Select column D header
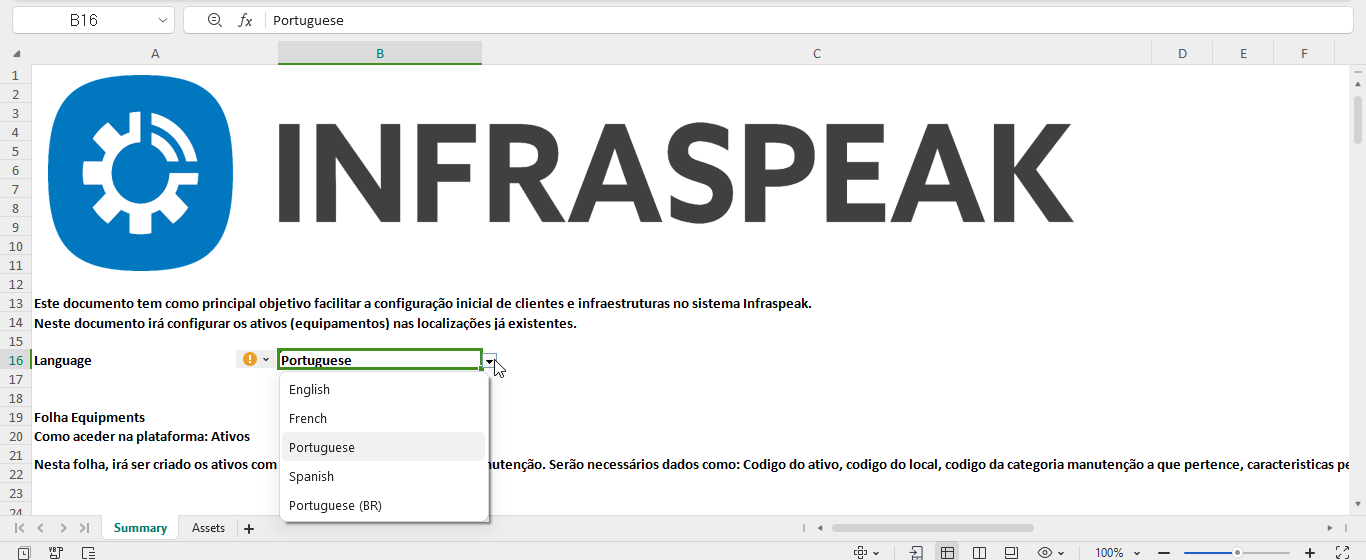This screenshot has height=560, width=1366. tap(1182, 54)
